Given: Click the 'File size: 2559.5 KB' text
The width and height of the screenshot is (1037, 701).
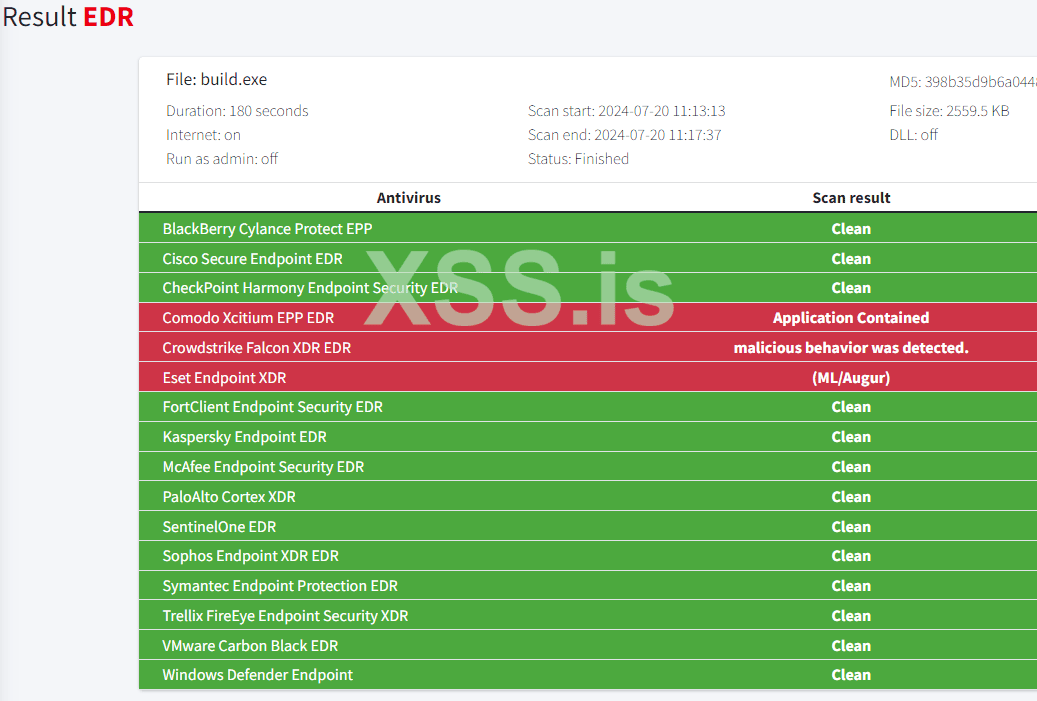Looking at the screenshot, I should [949, 110].
